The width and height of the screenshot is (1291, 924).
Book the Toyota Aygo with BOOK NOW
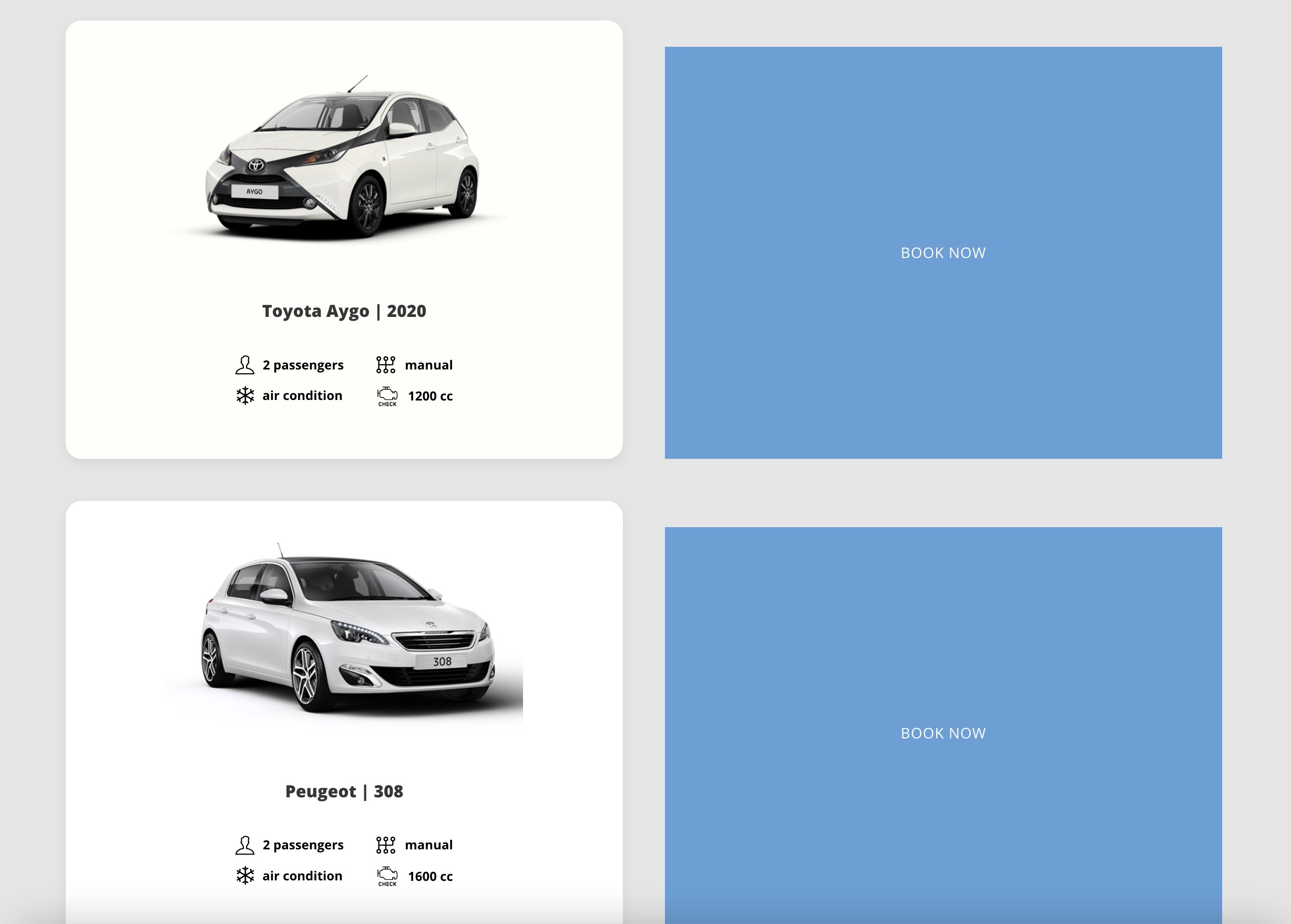944,253
